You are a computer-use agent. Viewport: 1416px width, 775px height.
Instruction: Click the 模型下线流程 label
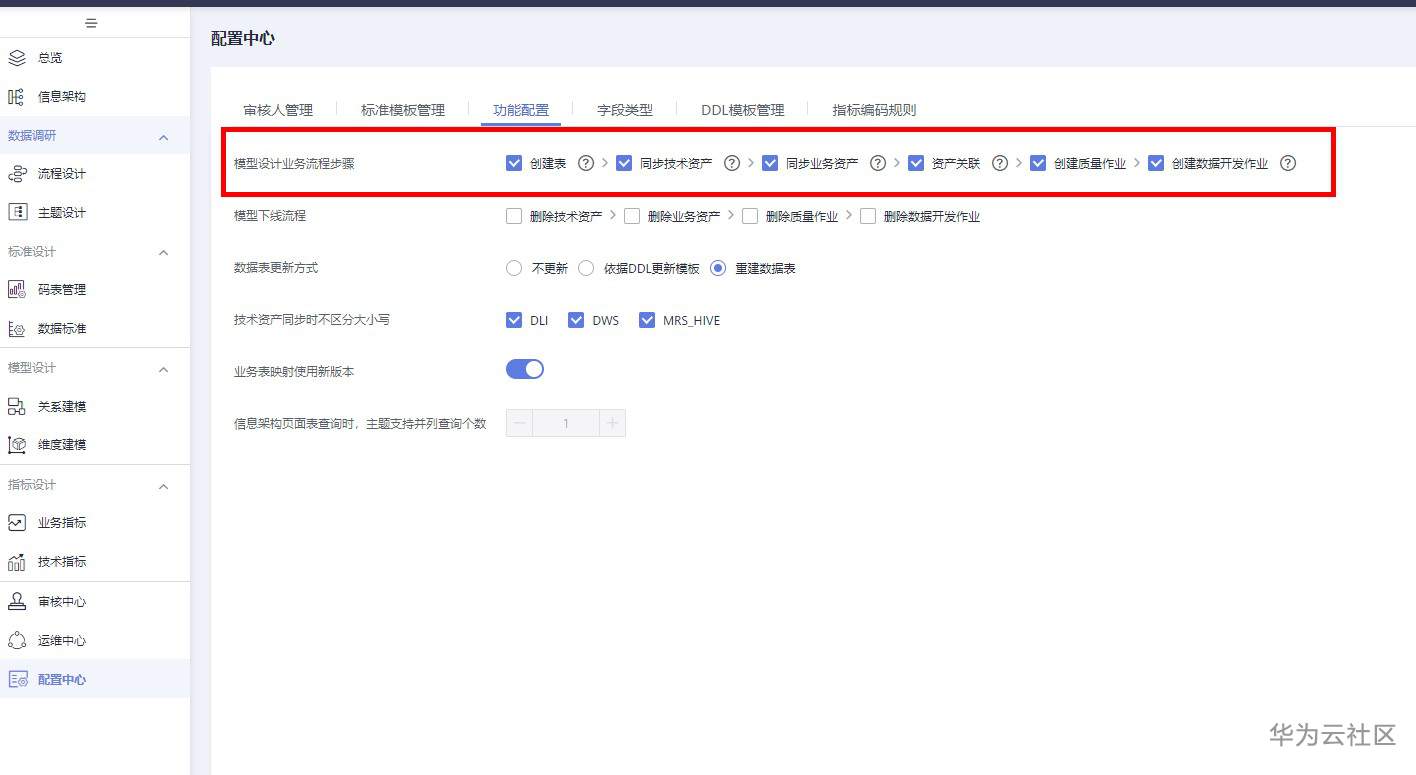270,216
